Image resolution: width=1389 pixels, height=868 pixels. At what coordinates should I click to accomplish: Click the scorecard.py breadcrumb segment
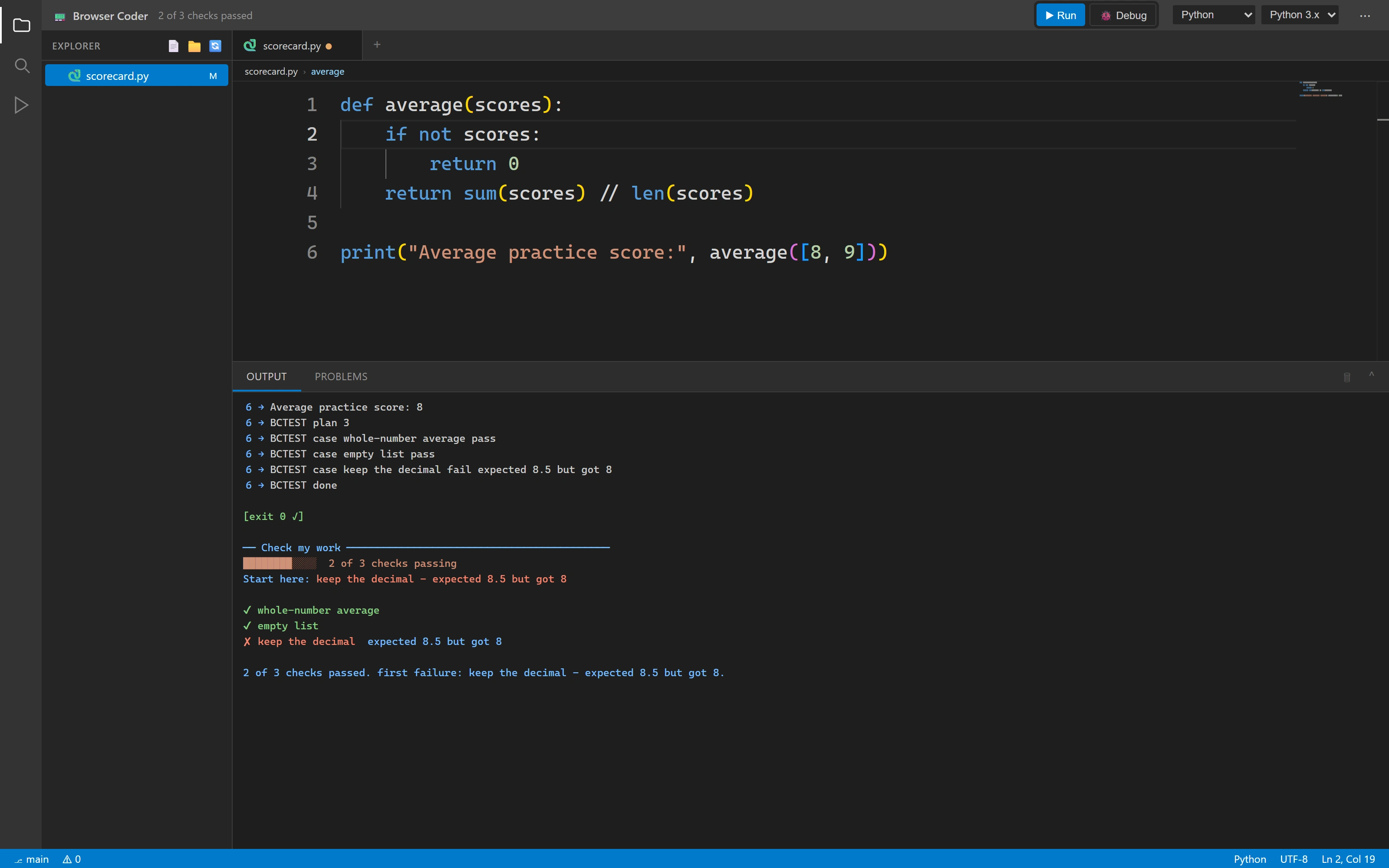click(x=271, y=71)
